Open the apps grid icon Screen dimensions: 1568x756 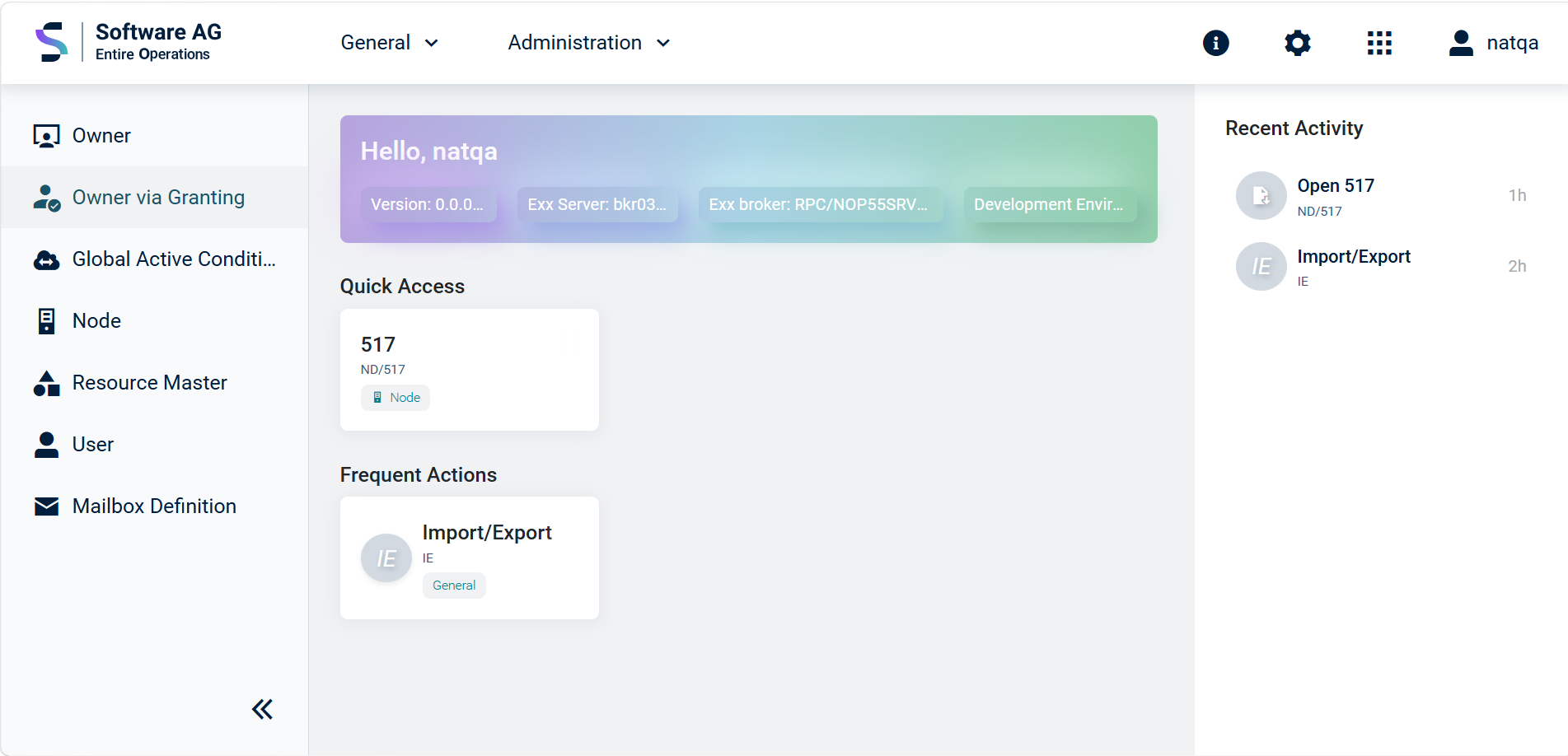[1379, 43]
